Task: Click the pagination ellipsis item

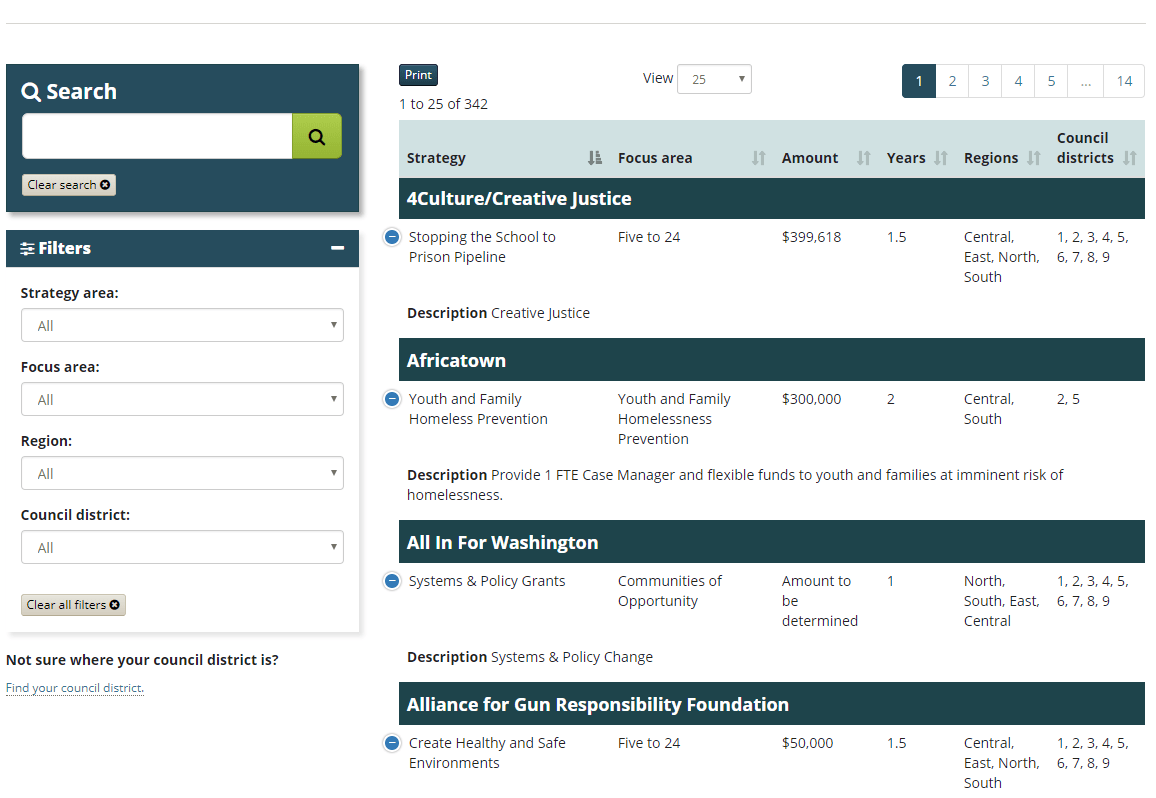Action: coord(1085,81)
